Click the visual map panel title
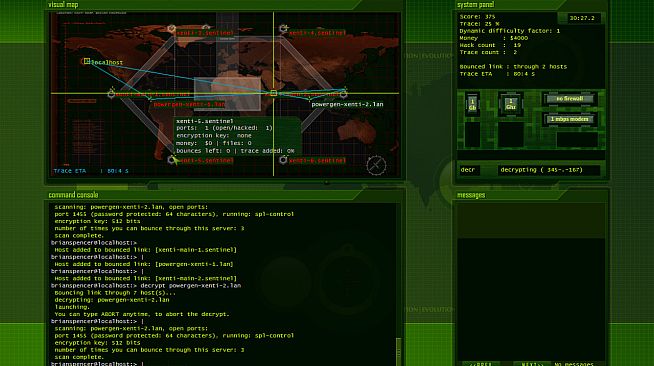This screenshot has width=654, height=366. (x=63, y=5)
